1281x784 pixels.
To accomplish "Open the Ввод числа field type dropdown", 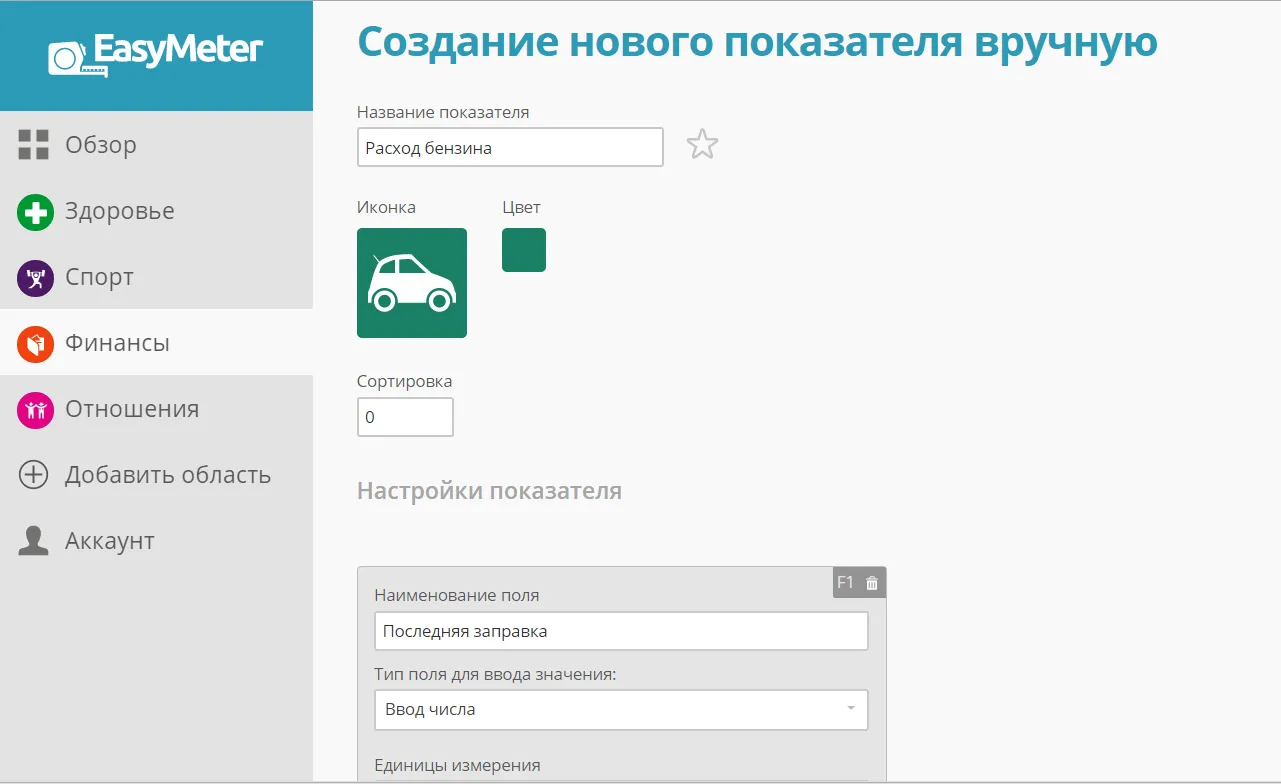I will point(621,709).
